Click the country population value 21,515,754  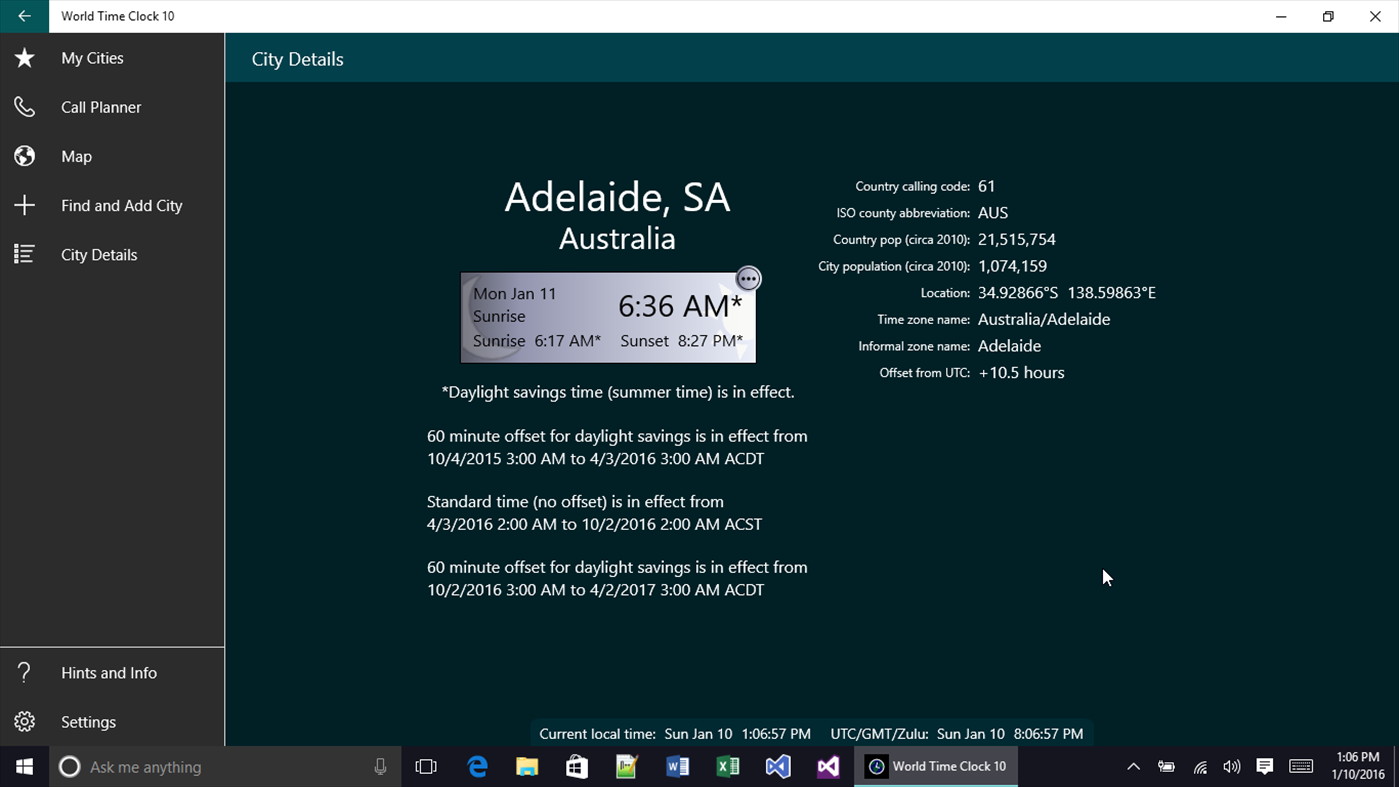click(1017, 240)
